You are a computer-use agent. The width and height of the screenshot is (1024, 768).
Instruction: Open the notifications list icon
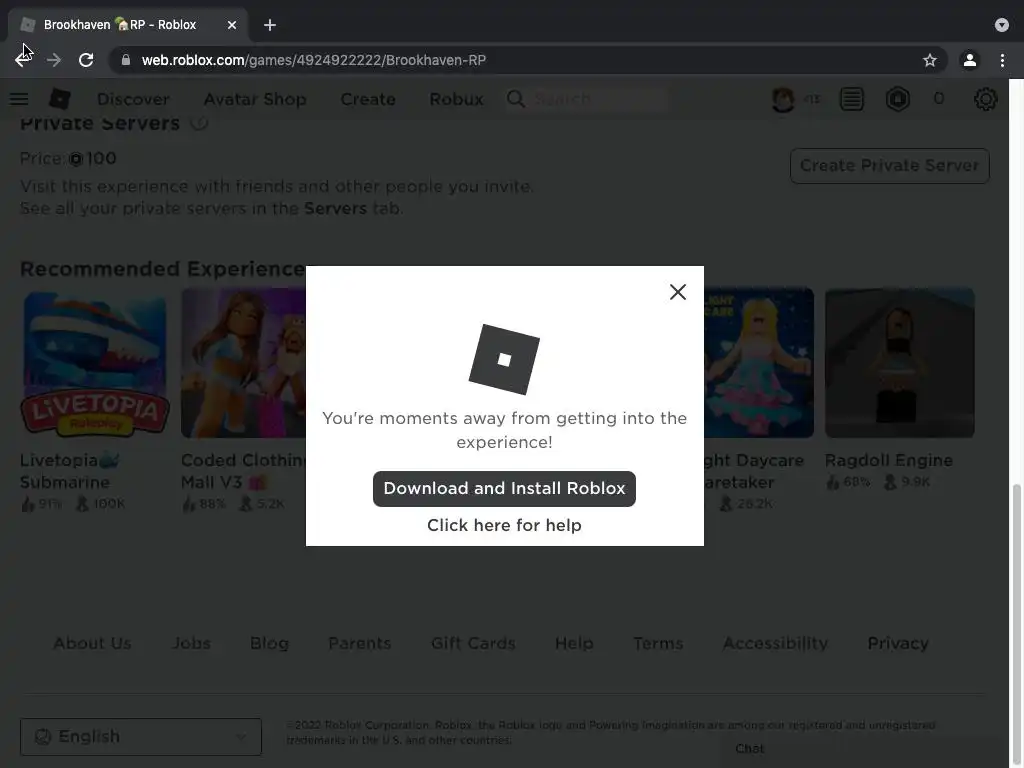(852, 99)
